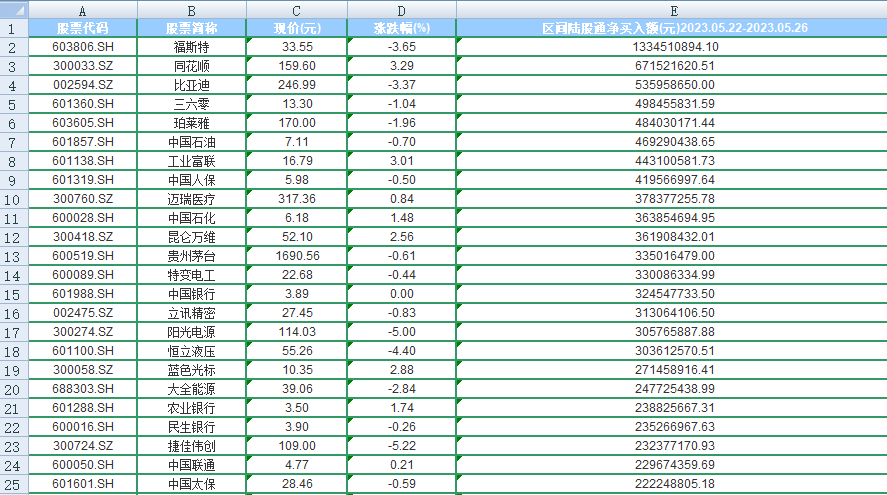Select row 13 header
The height and width of the screenshot is (495, 887).
click(x=14, y=256)
